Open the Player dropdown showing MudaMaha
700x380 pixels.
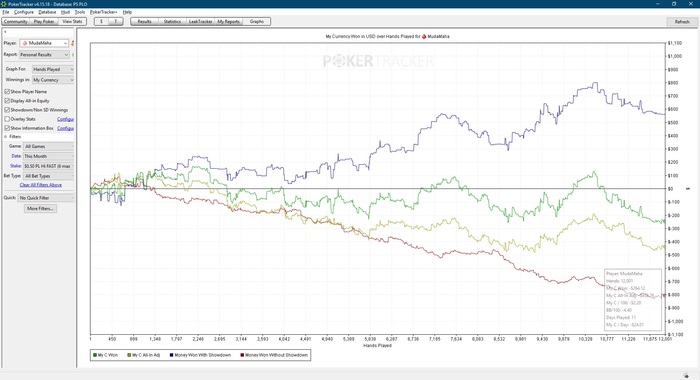[44, 43]
